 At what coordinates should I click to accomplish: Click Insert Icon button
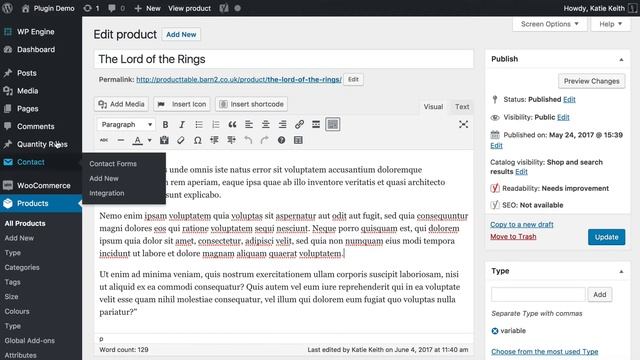pyautogui.click(x=182, y=104)
